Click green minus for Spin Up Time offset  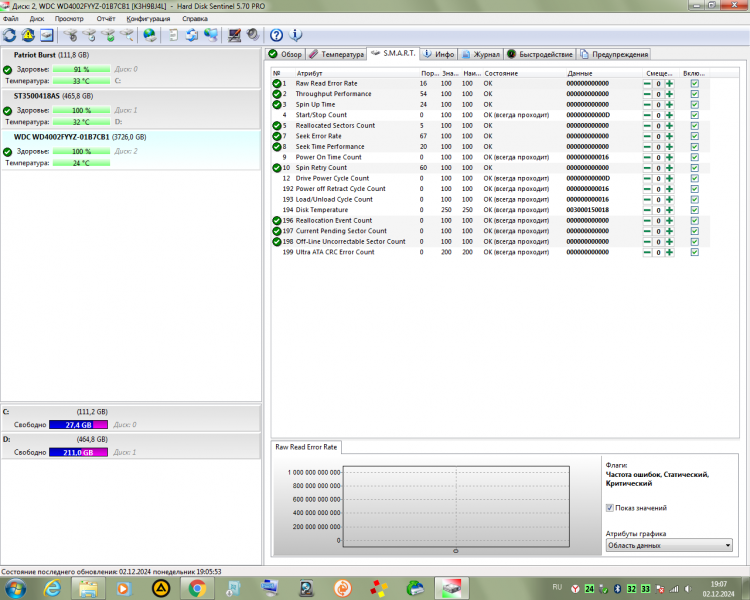pyautogui.click(x=647, y=104)
